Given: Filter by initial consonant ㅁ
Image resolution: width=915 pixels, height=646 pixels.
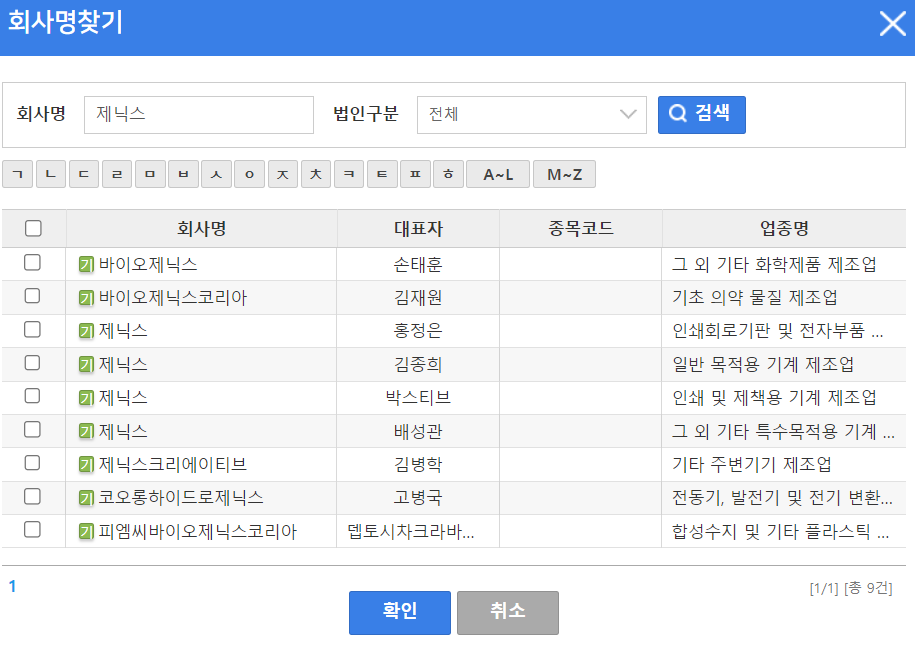Looking at the screenshot, I should tap(150, 174).
